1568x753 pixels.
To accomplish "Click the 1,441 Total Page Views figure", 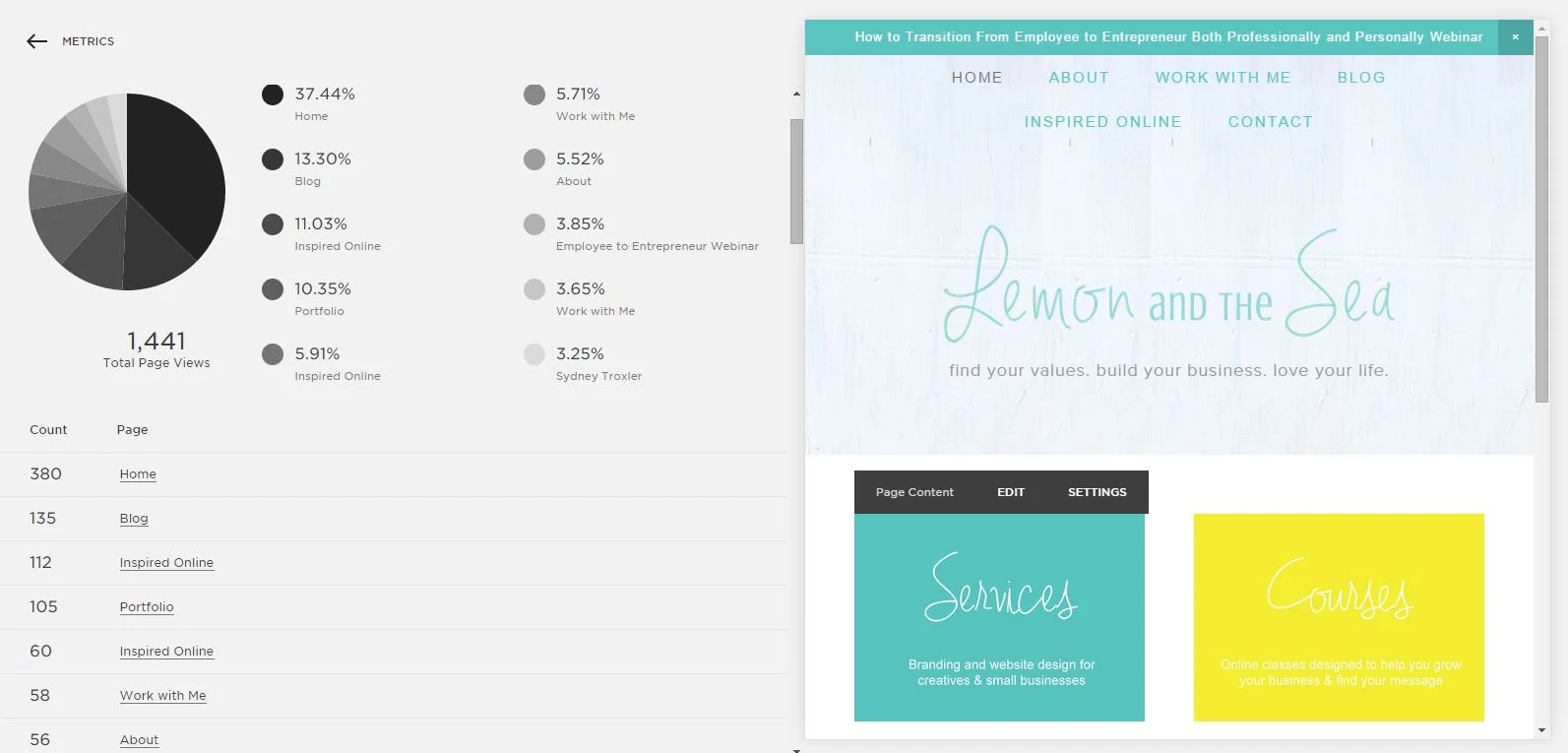I will pos(157,341).
